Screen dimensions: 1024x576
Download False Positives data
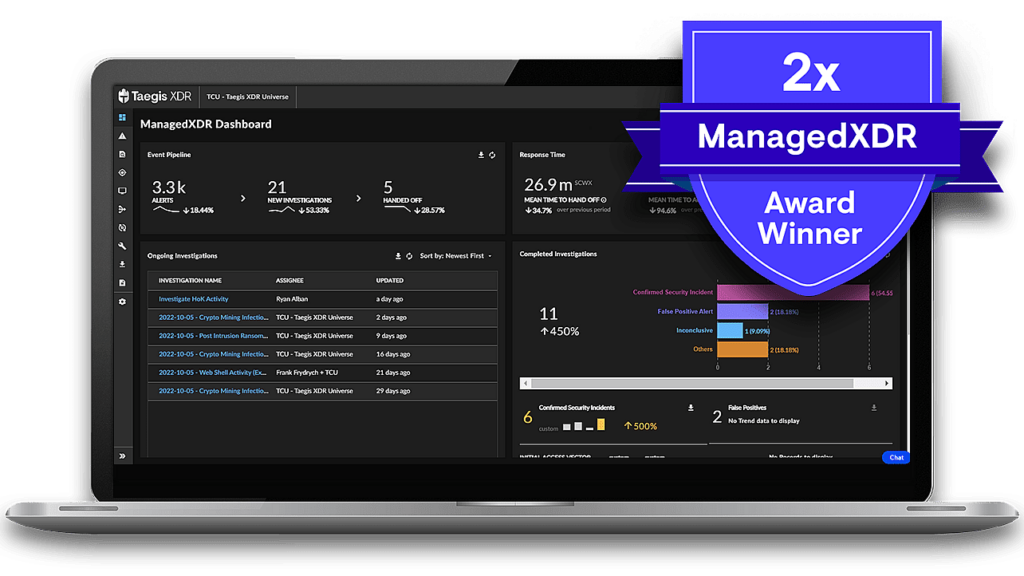(x=874, y=408)
